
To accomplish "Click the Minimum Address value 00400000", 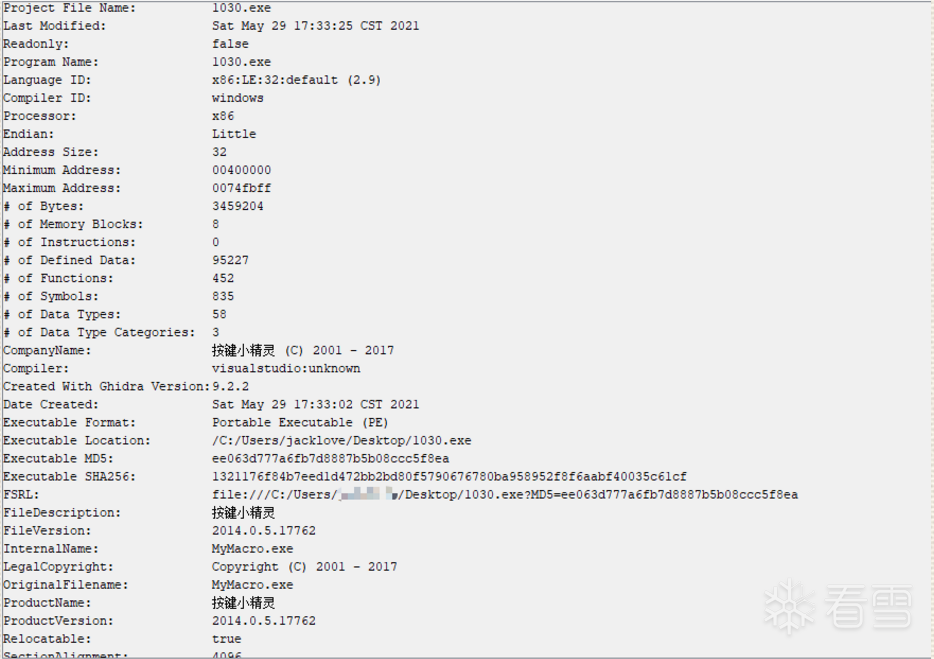I will point(241,170).
